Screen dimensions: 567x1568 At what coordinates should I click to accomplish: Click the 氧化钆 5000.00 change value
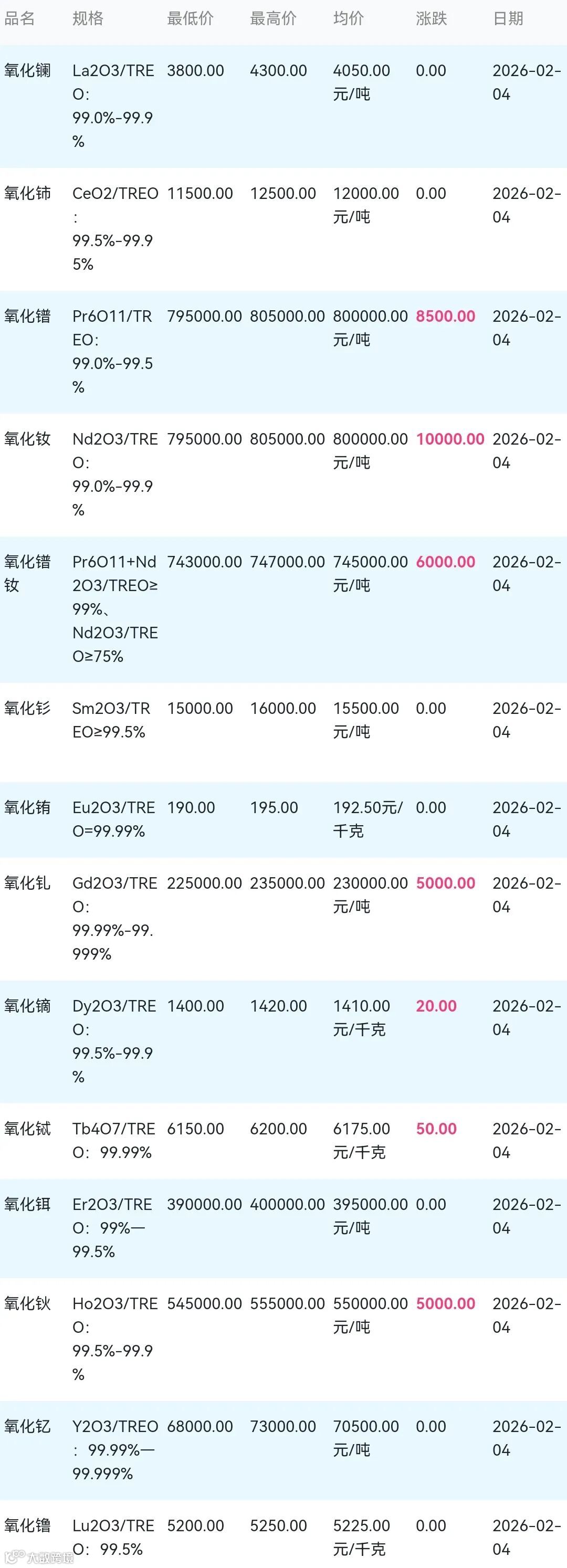click(x=445, y=882)
